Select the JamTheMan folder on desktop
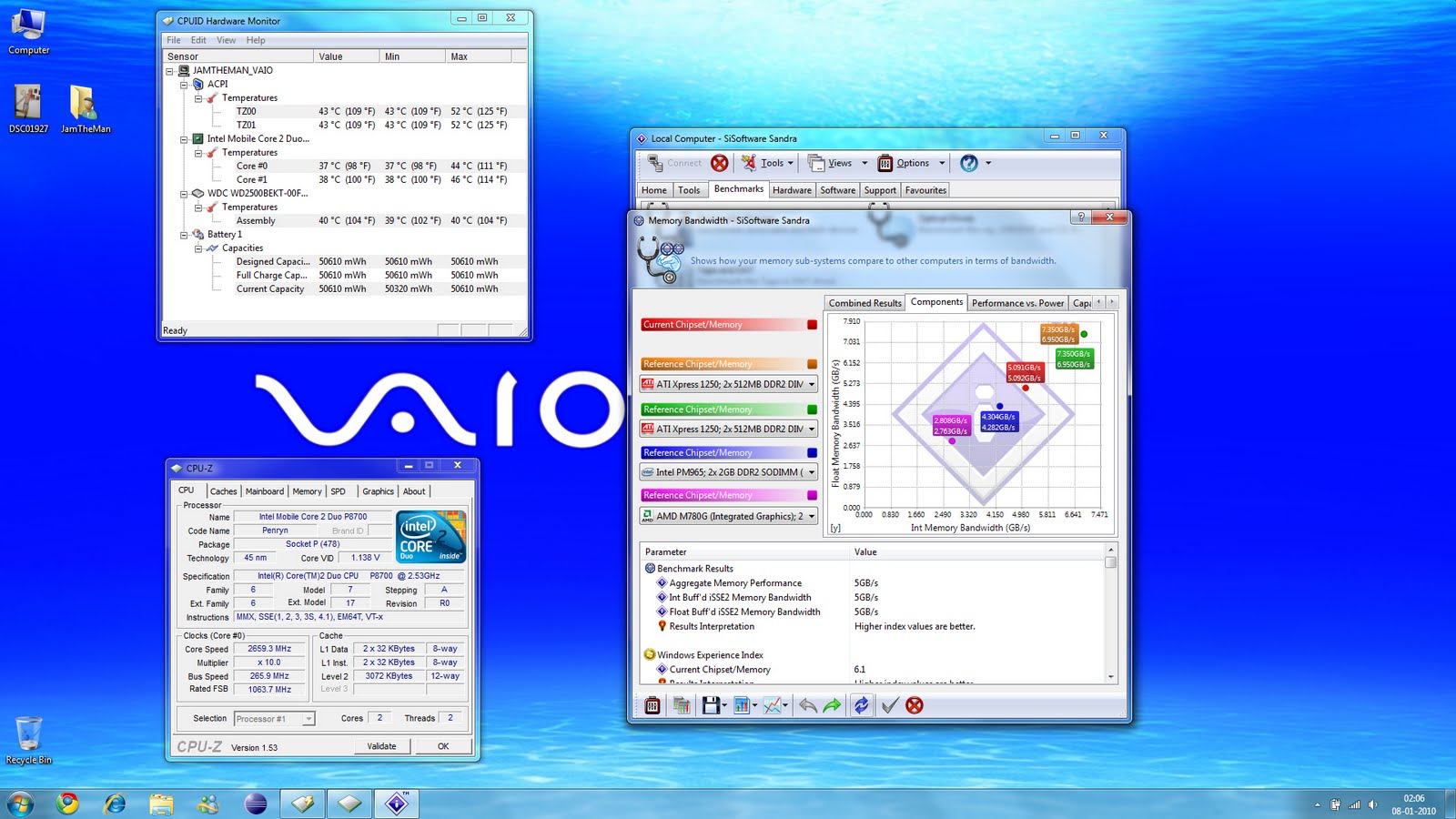The height and width of the screenshot is (819, 1456). click(86, 108)
